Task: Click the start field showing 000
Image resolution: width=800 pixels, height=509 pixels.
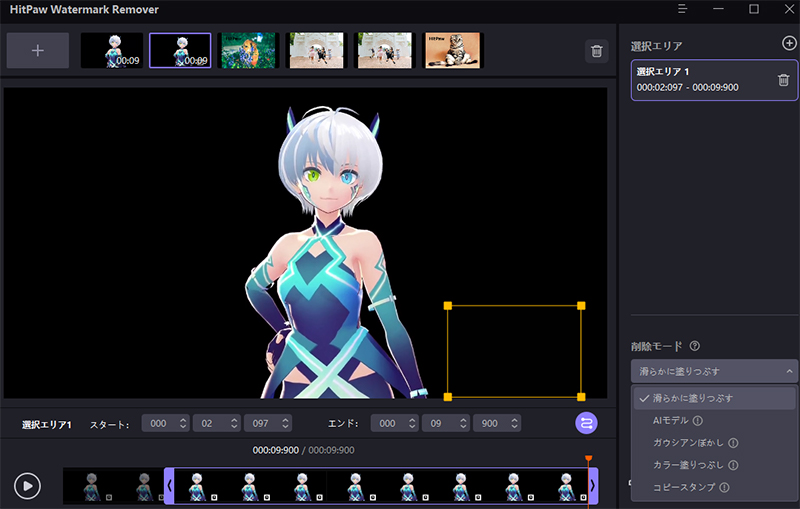Action: coord(165,423)
